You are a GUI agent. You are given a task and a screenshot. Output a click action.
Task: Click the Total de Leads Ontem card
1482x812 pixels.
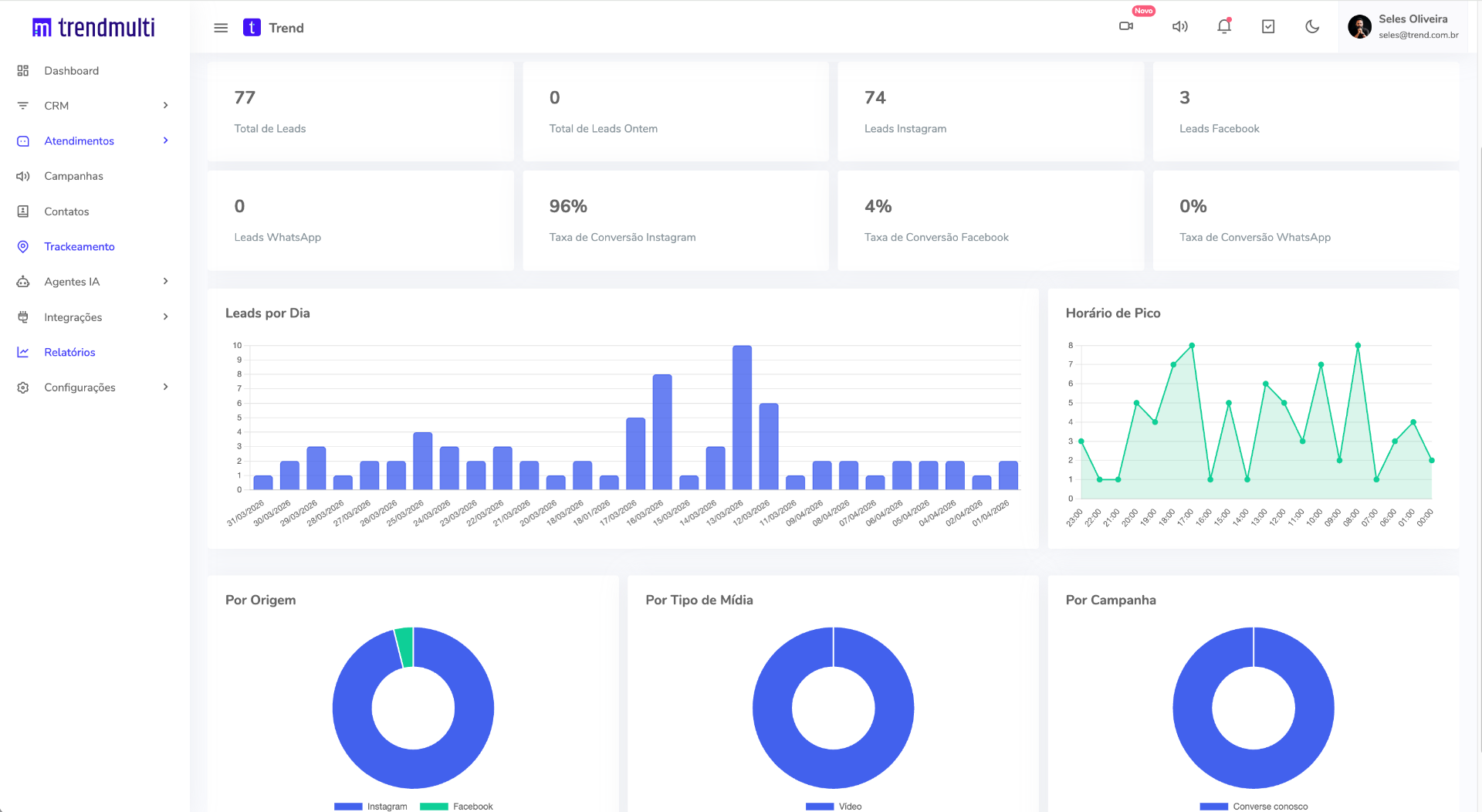coord(675,112)
